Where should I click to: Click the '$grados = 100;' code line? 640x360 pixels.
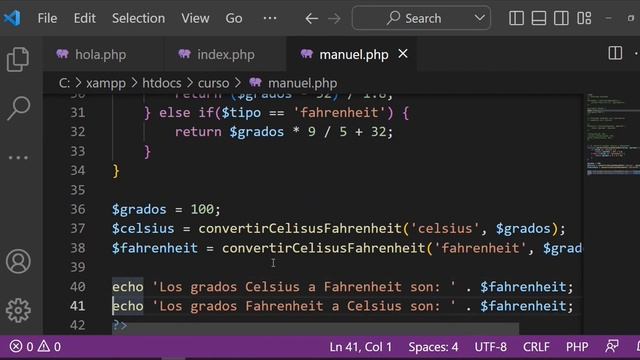click(166, 209)
